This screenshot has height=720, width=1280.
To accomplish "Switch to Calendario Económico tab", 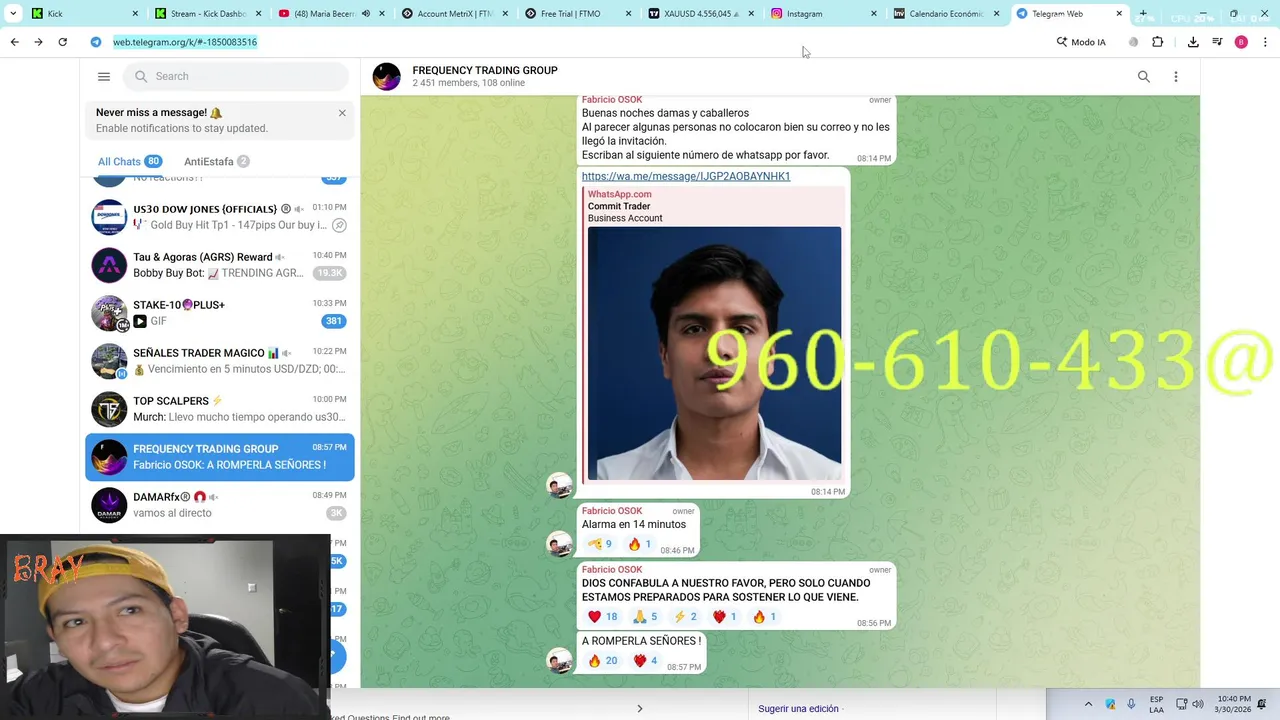I will pos(947,14).
